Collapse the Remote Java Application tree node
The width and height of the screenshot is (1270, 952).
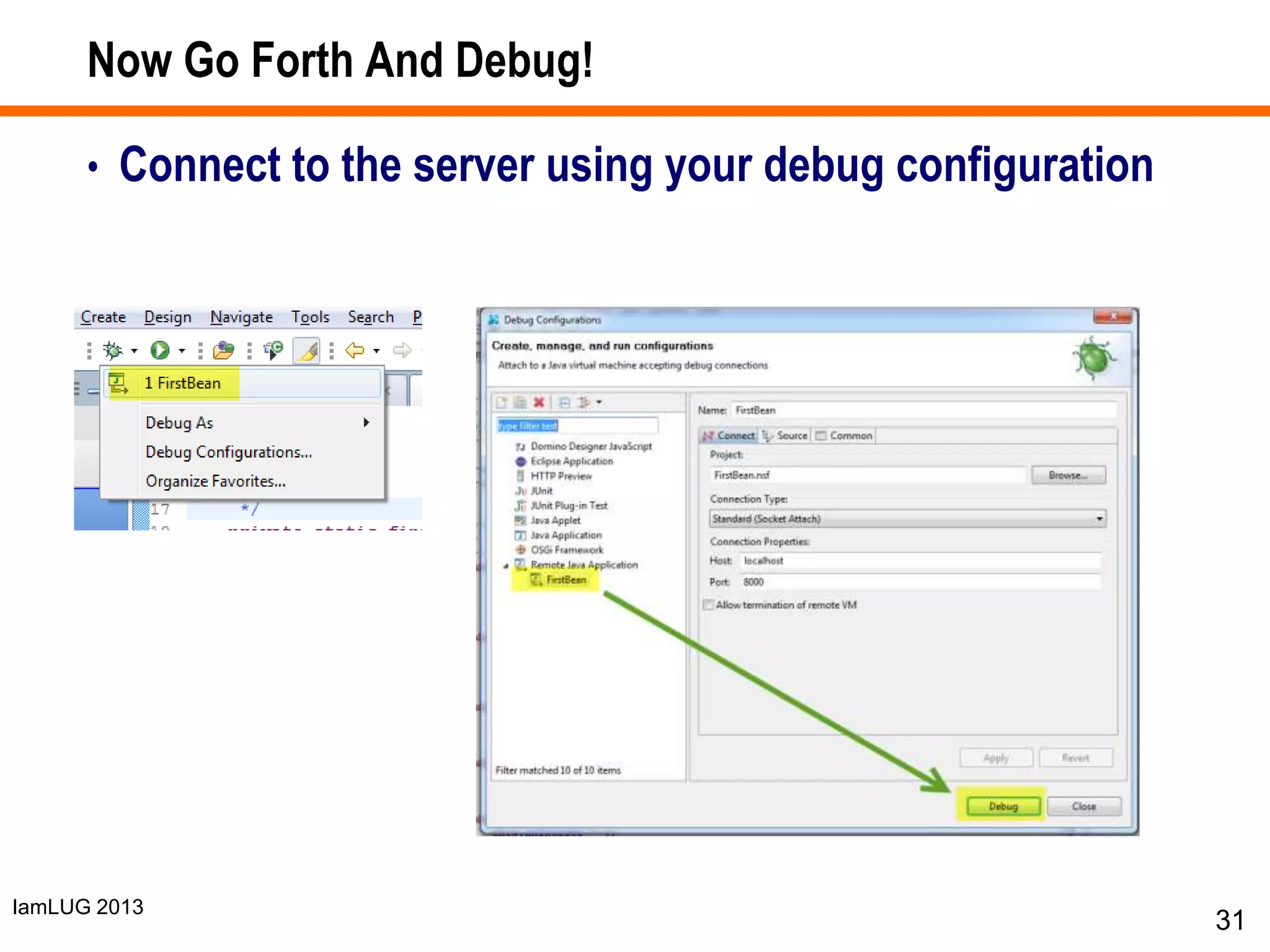506,566
